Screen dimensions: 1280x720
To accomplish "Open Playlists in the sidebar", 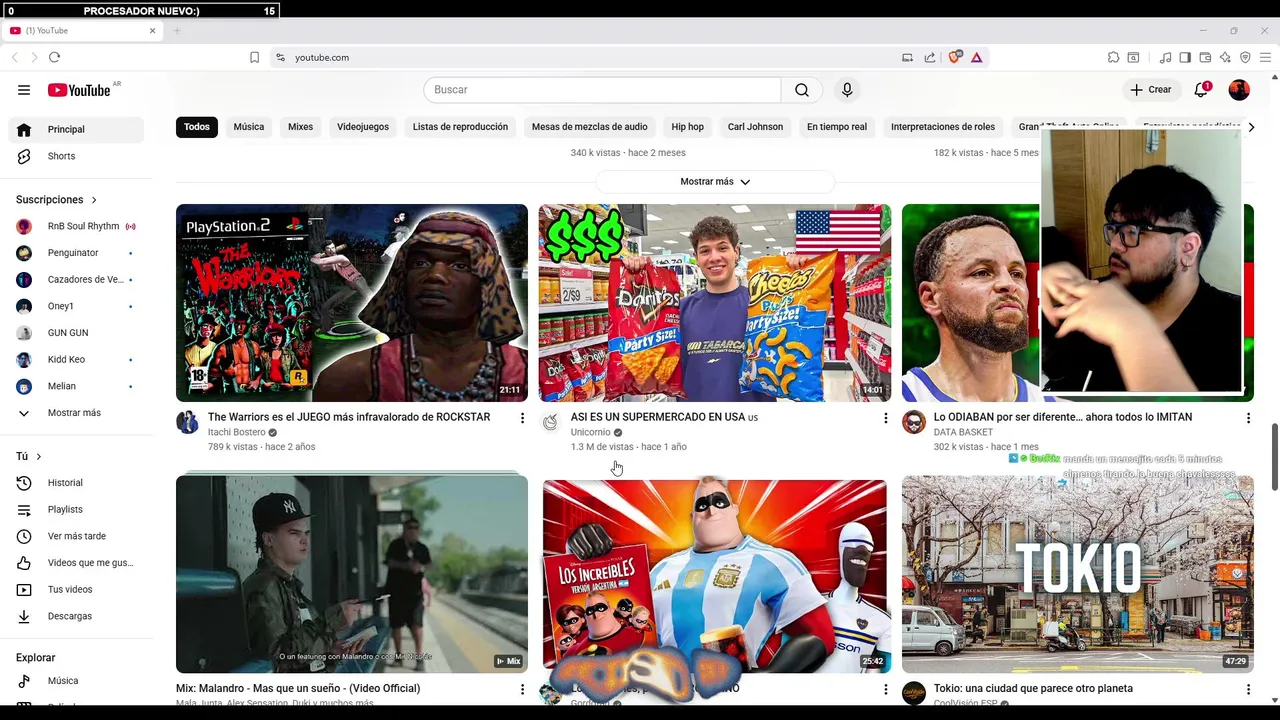I will [76, 510].
